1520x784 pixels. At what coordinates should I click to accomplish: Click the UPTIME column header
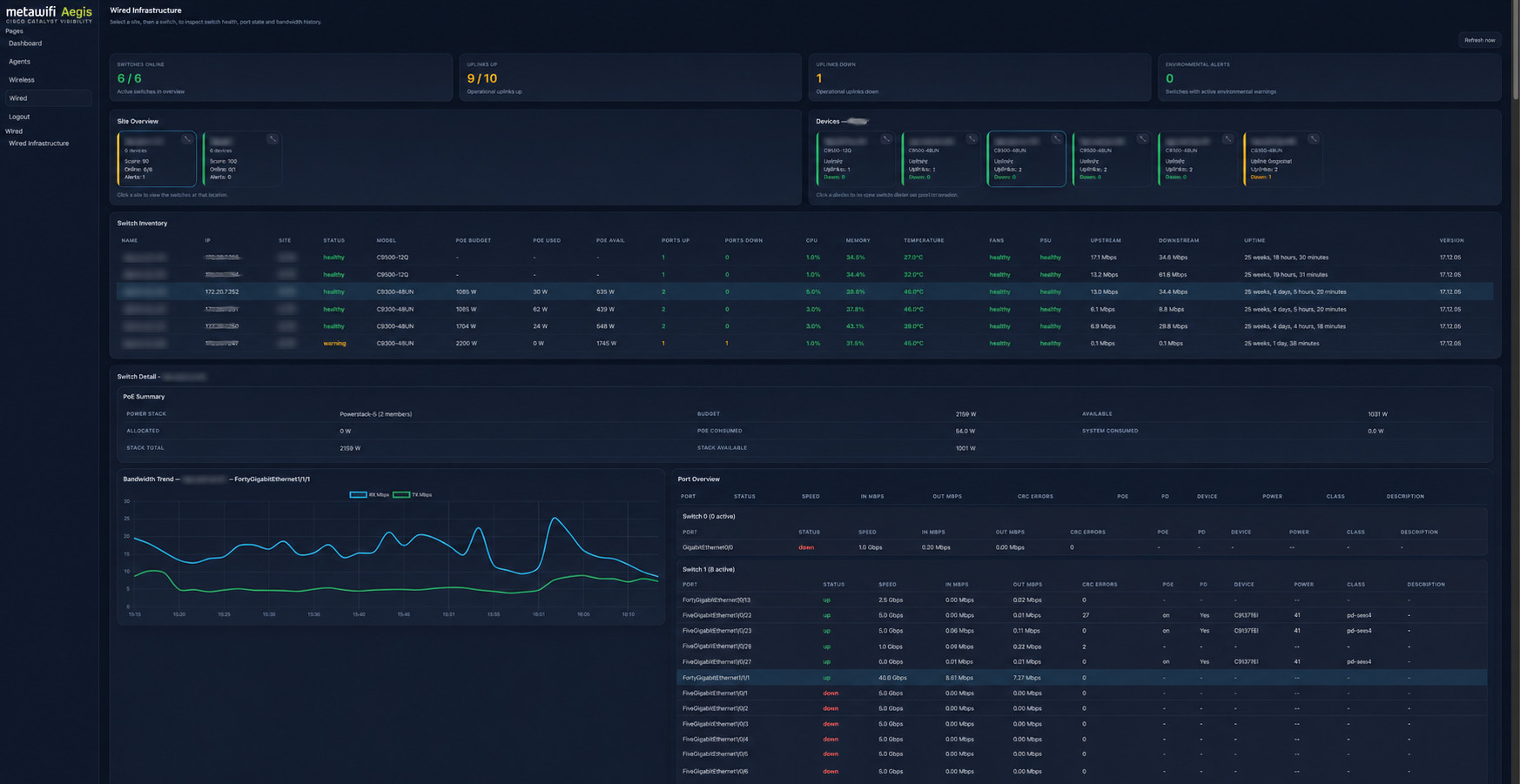tap(1254, 240)
